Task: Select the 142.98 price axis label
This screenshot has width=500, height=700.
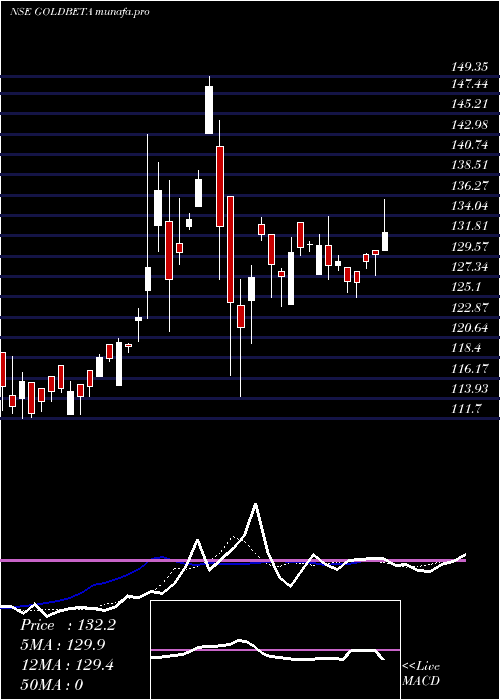Action: 470,125
